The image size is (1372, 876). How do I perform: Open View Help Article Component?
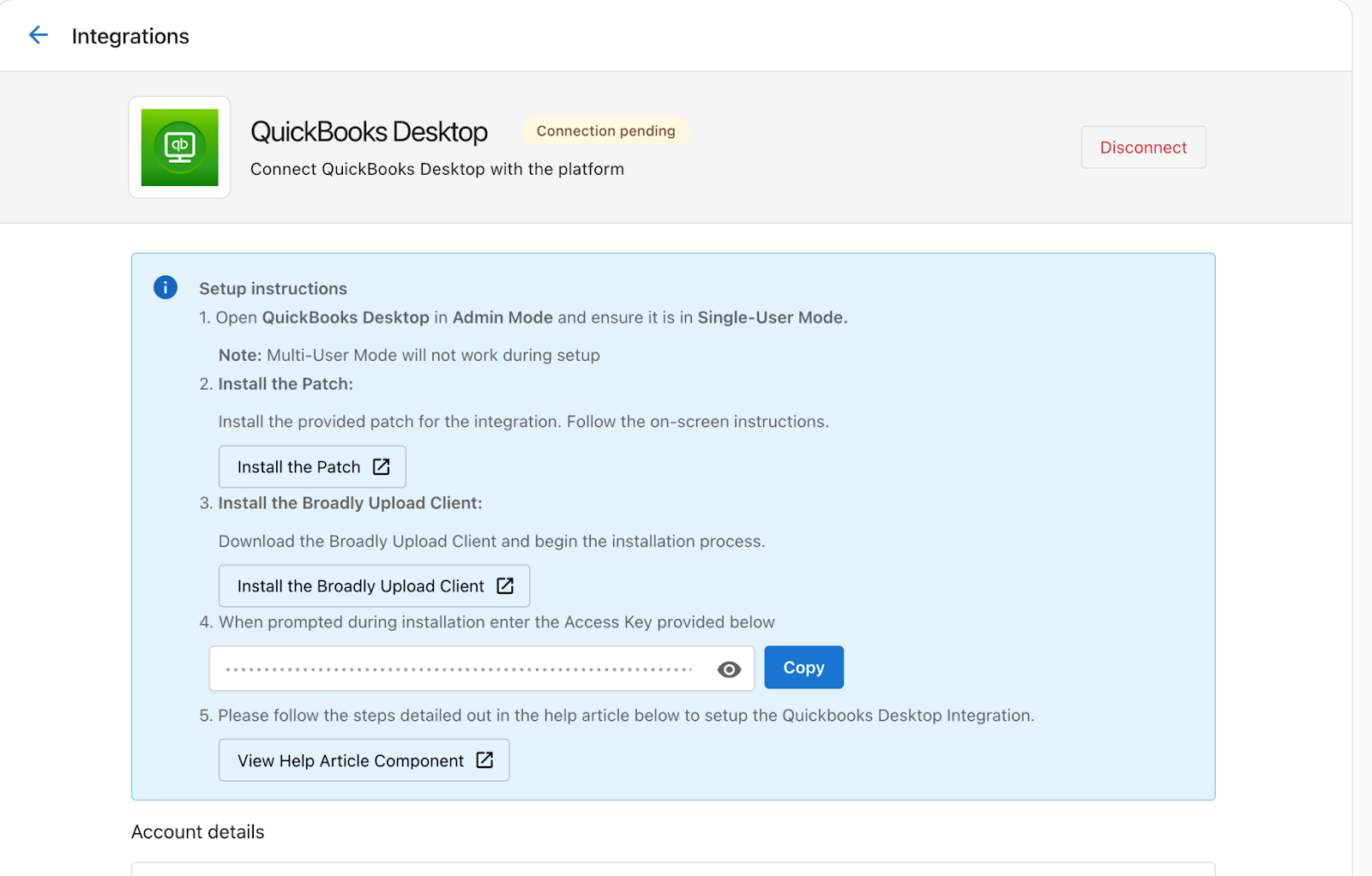(364, 760)
